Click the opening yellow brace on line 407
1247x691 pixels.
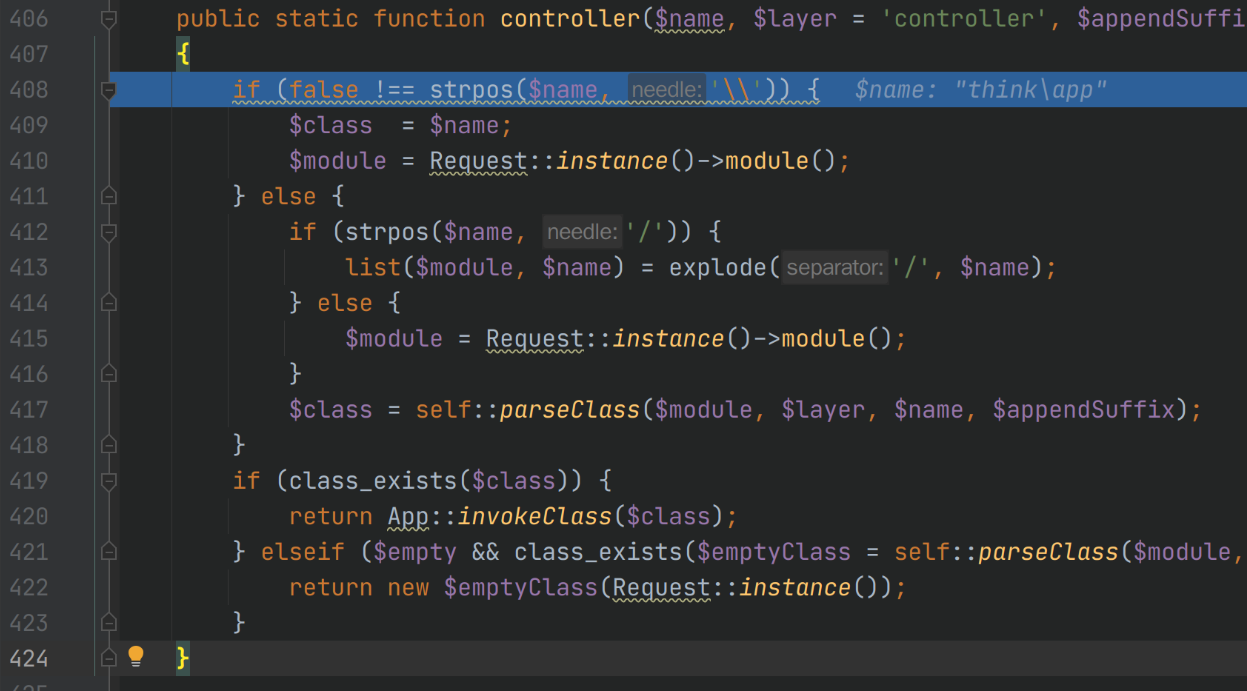(183, 55)
